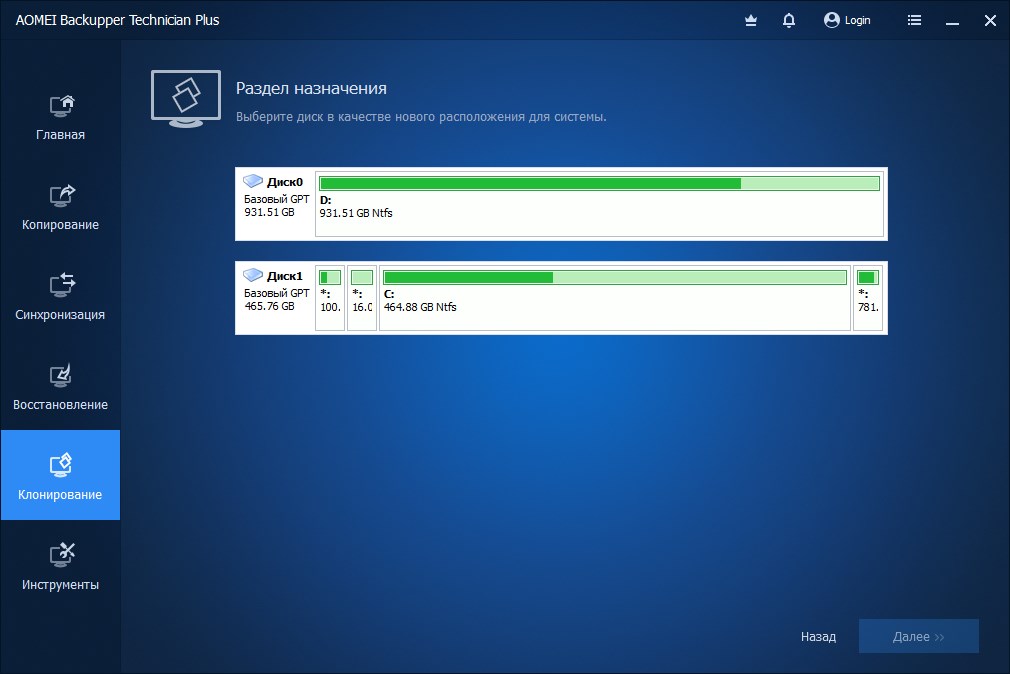Click the Диск1 size text 465.76 GB
Image resolution: width=1010 pixels, height=674 pixels.
pyautogui.click(x=269, y=306)
